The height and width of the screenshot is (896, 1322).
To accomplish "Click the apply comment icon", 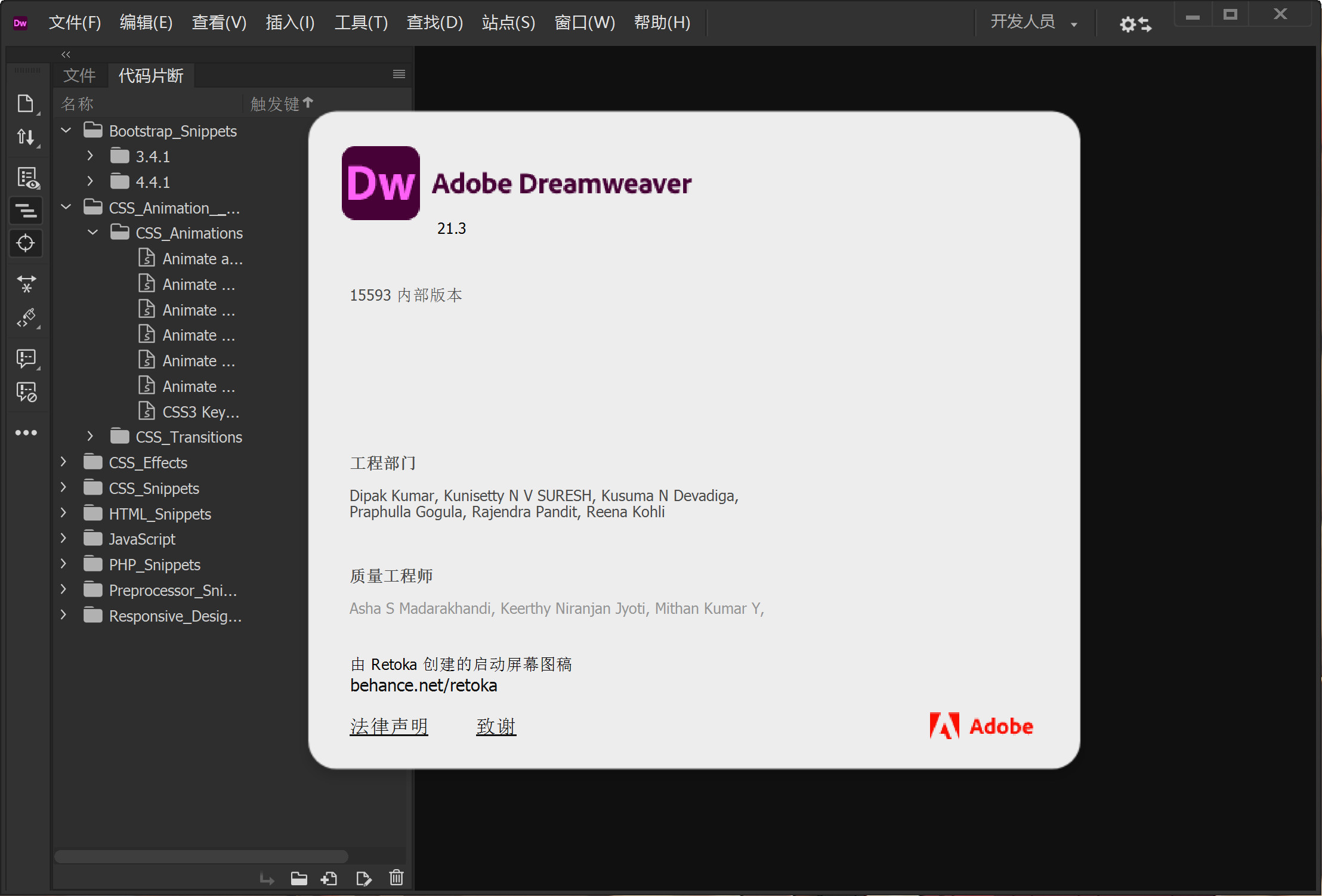I will 26,359.
